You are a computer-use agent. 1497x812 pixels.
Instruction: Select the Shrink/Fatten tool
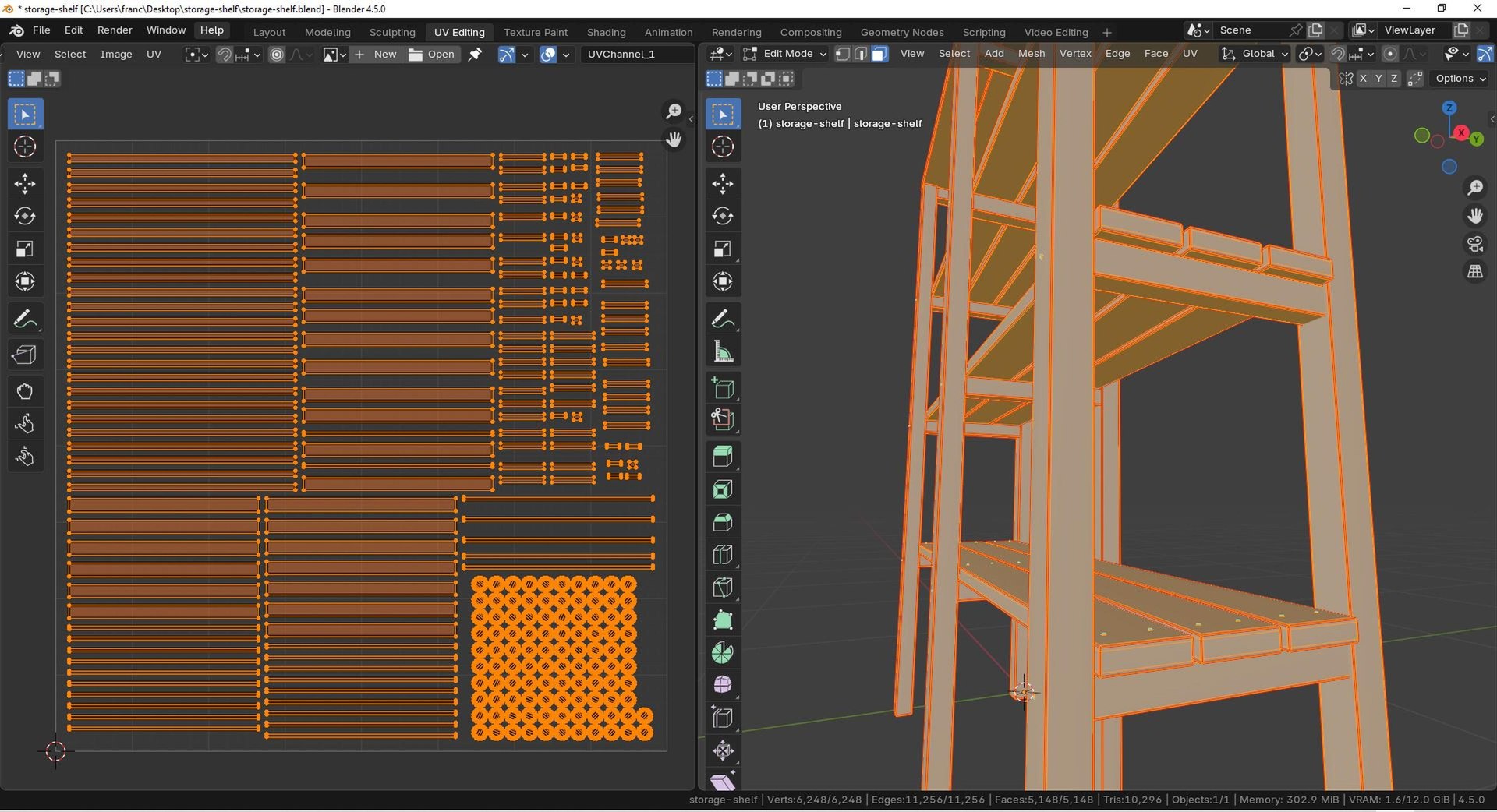click(723, 750)
